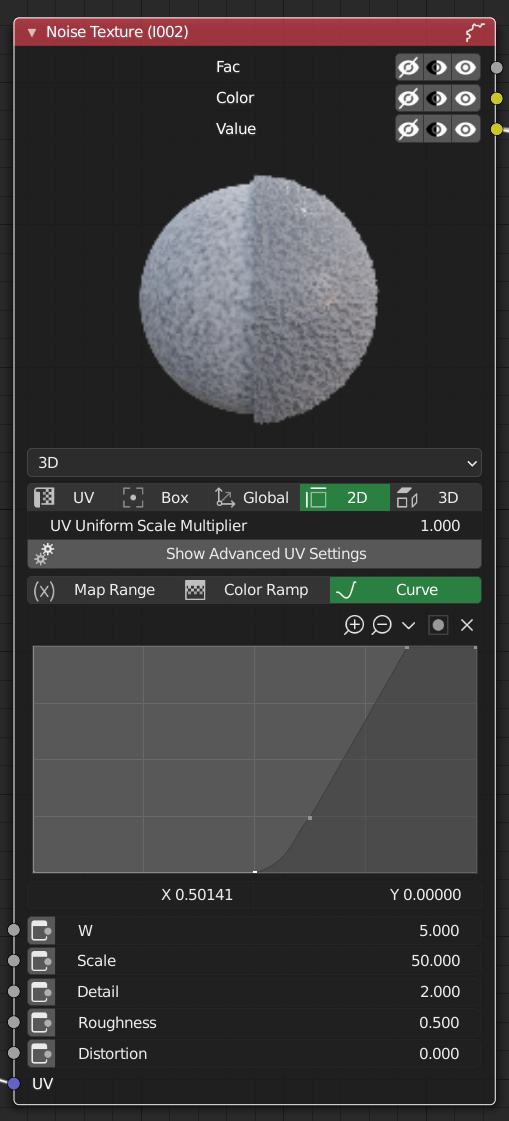
Task: Select the active 2D mapping mode
Action: tap(345, 498)
